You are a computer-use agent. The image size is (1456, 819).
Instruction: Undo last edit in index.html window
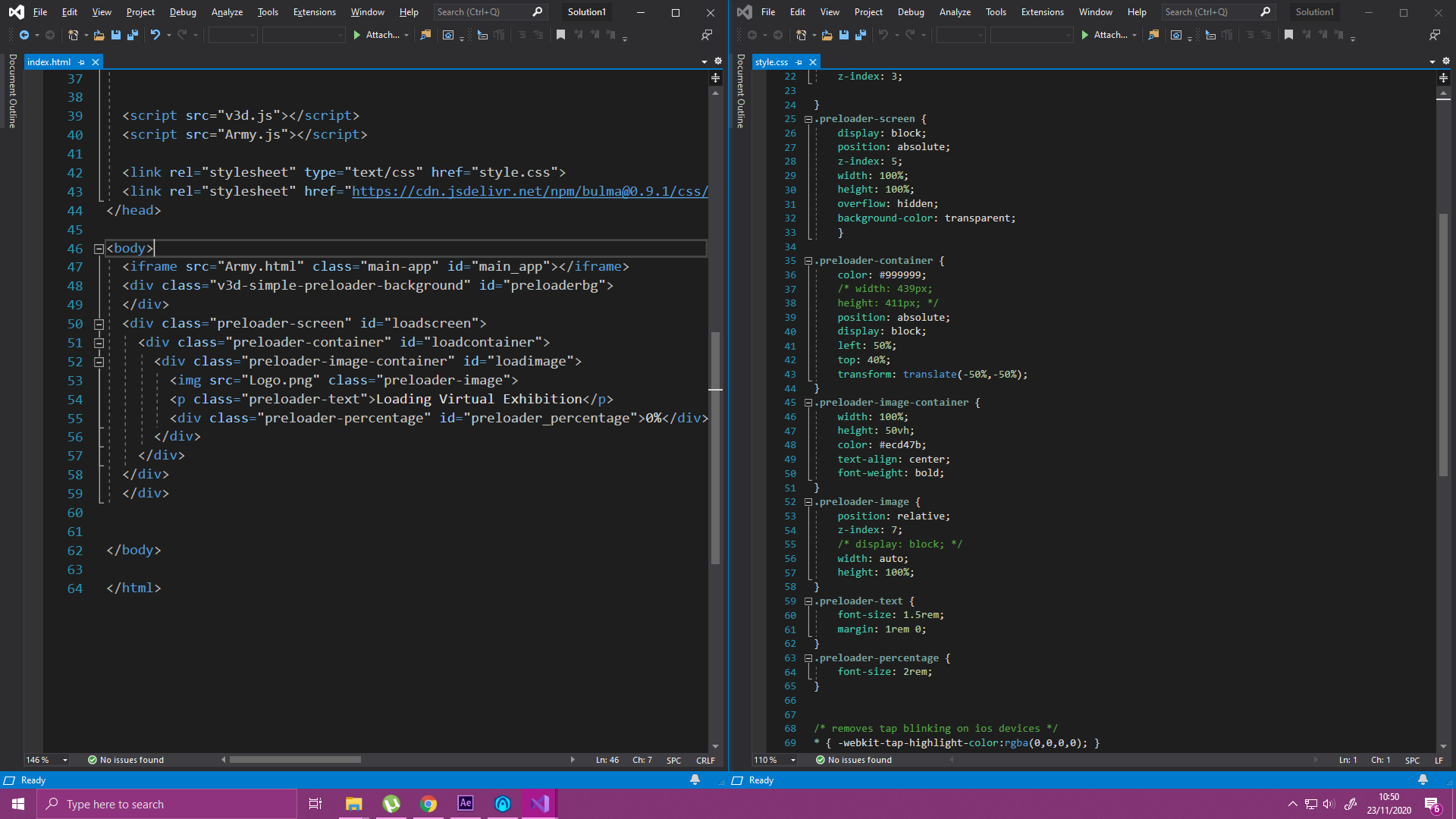(155, 35)
